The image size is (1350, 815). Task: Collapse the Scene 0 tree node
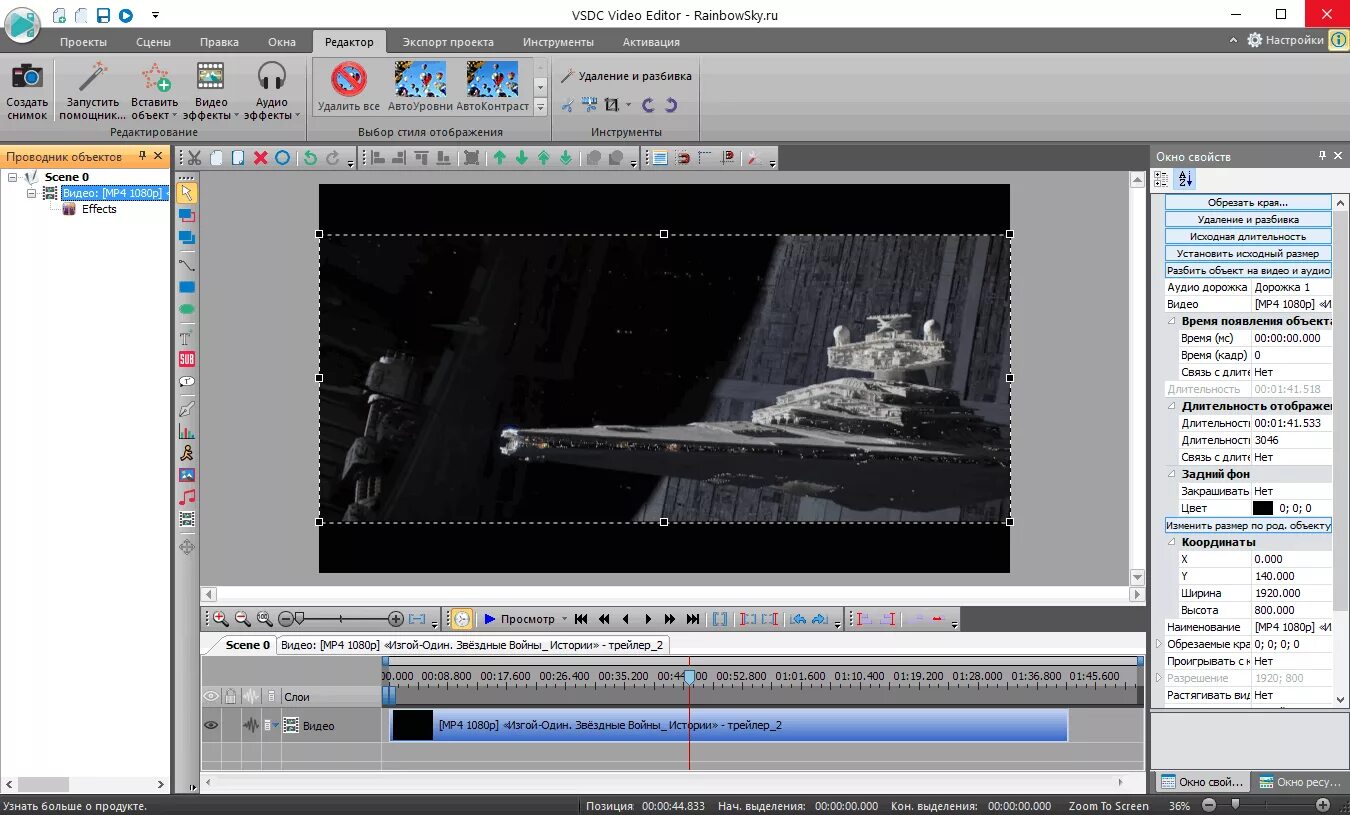point(13,177)
